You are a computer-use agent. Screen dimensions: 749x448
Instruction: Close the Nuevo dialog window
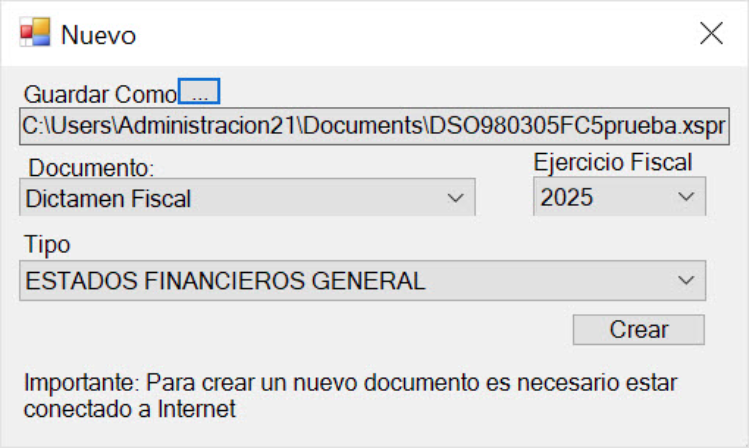pyautogui.click(x=711, y=33)
